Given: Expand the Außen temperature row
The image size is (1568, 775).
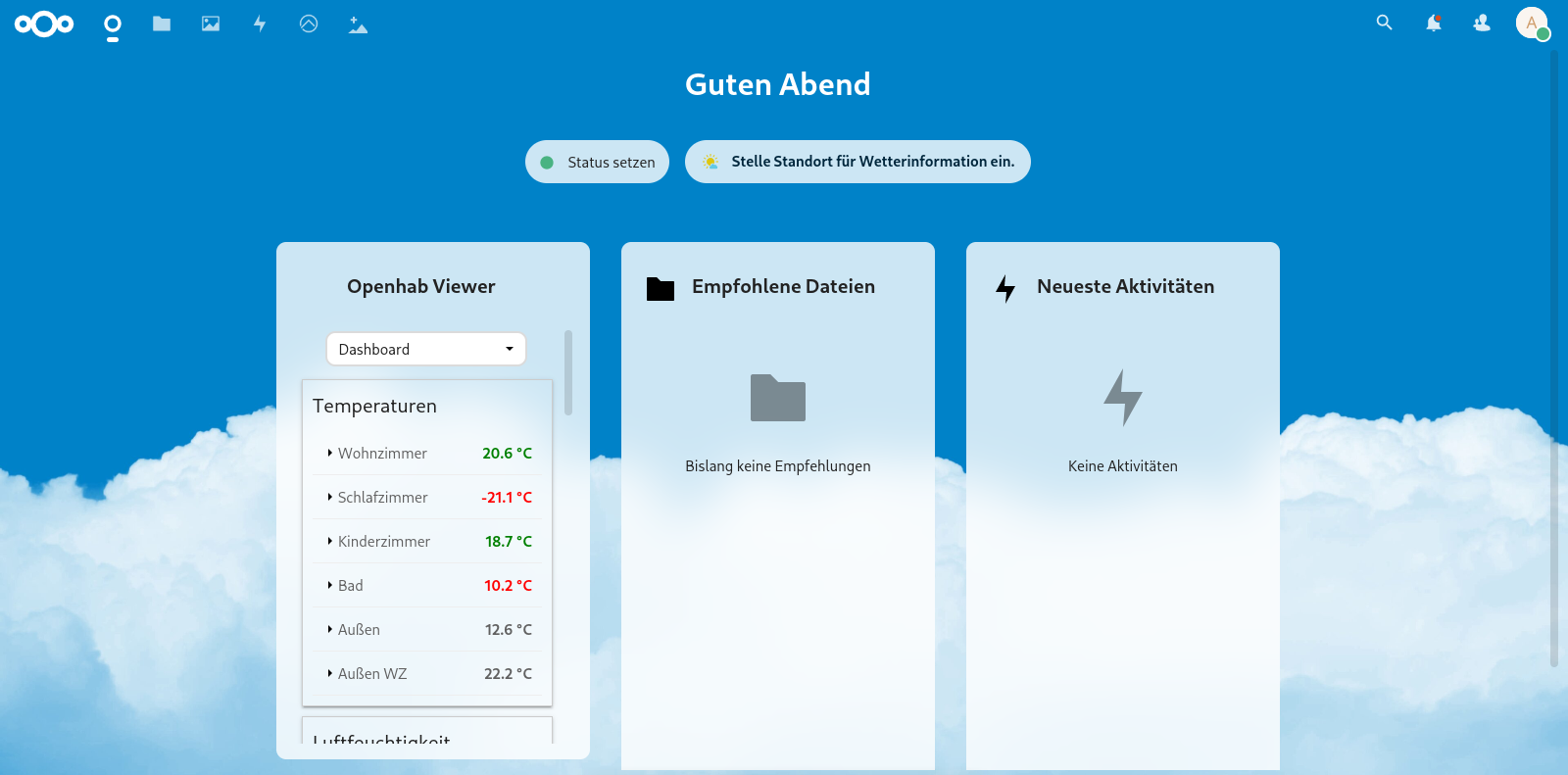Looking at the screenshot, I should (427, 629).
